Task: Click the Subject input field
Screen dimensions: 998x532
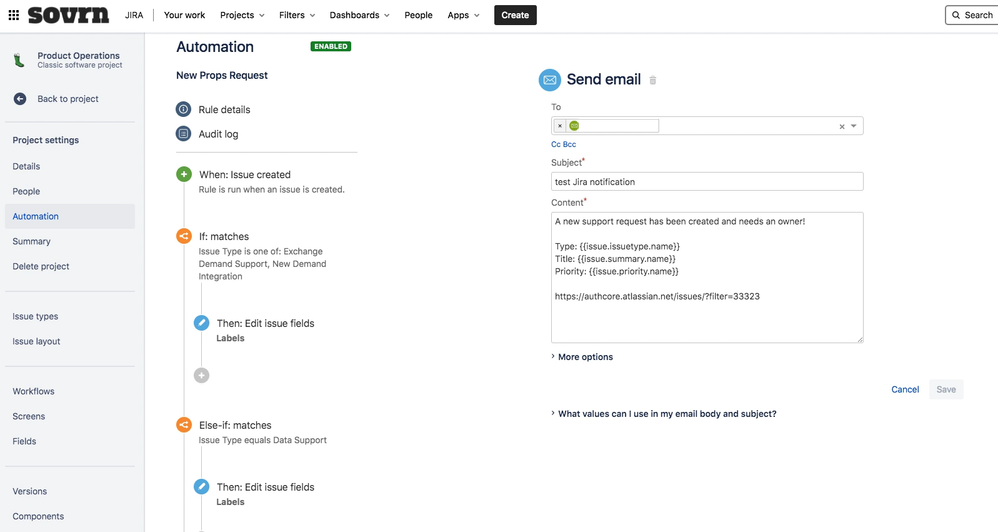Action: tap(707, 181)
